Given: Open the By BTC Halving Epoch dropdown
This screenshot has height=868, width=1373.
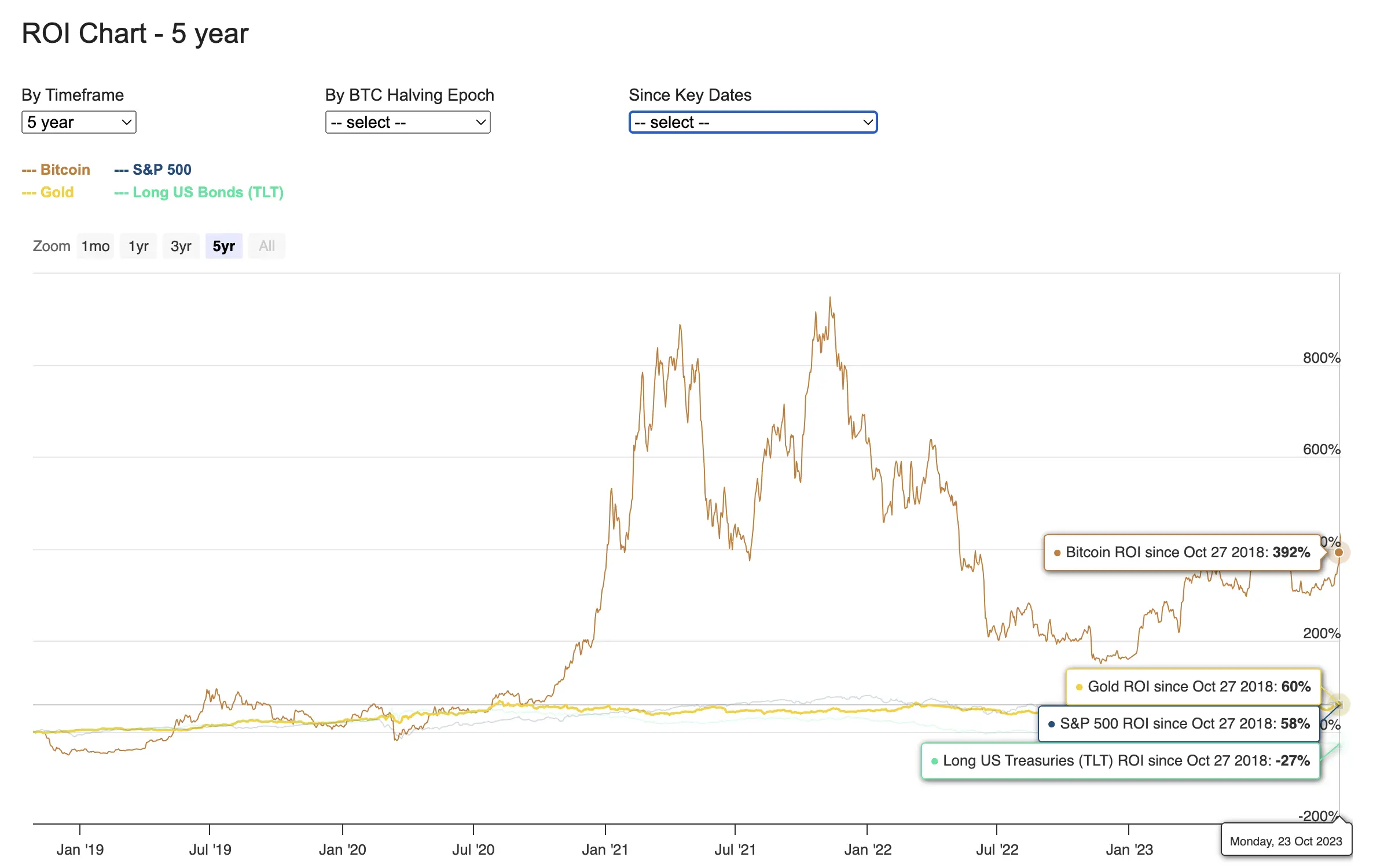Looking at the screenshot, I should tap(408, 122).
